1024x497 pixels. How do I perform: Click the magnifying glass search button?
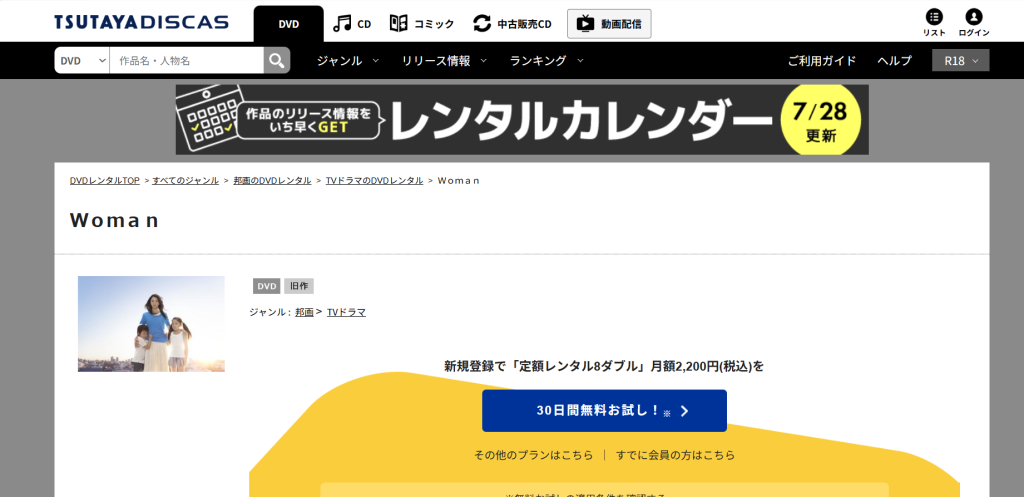pos(277,61)
